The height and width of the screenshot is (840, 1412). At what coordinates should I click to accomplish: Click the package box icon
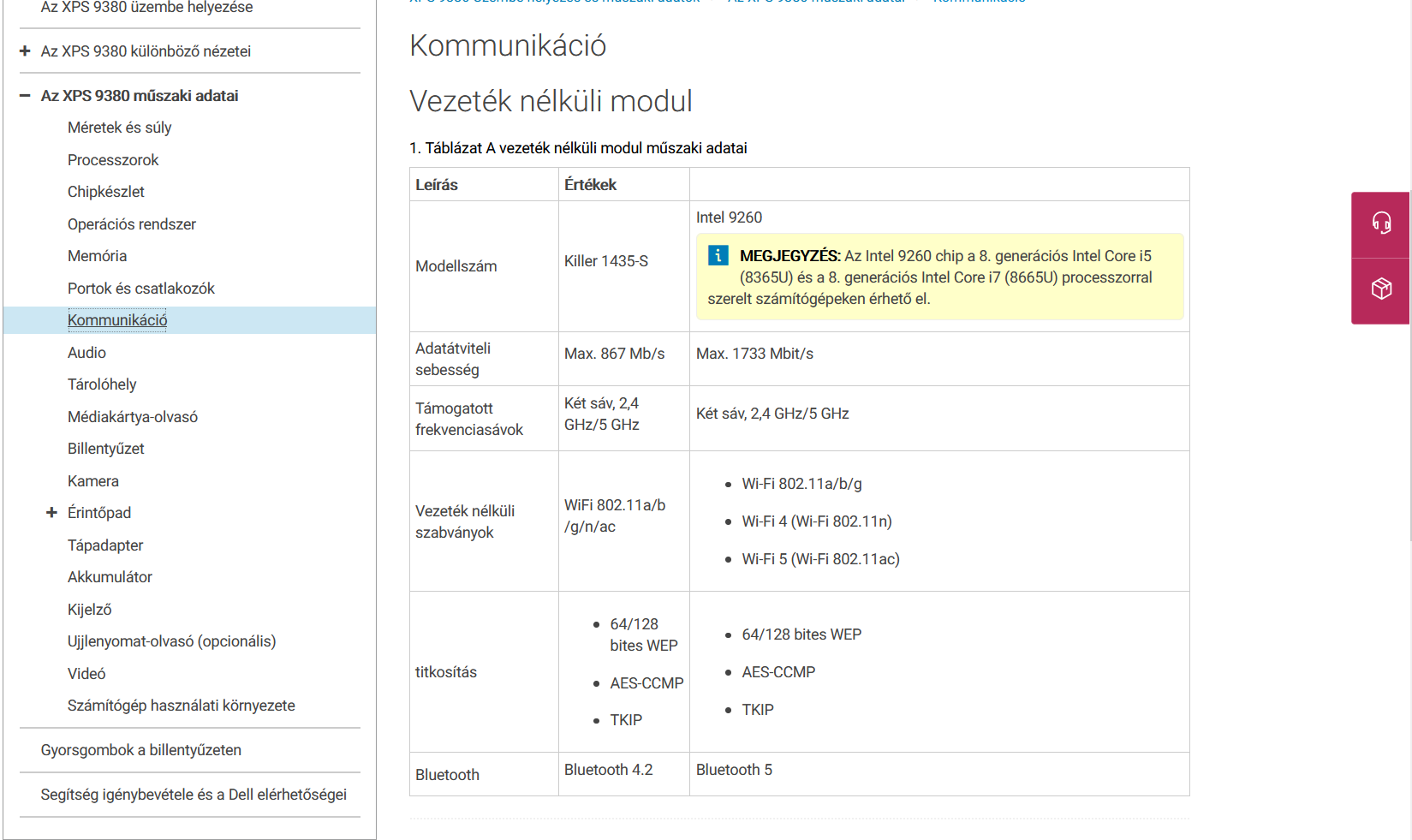pos(1380,289)
